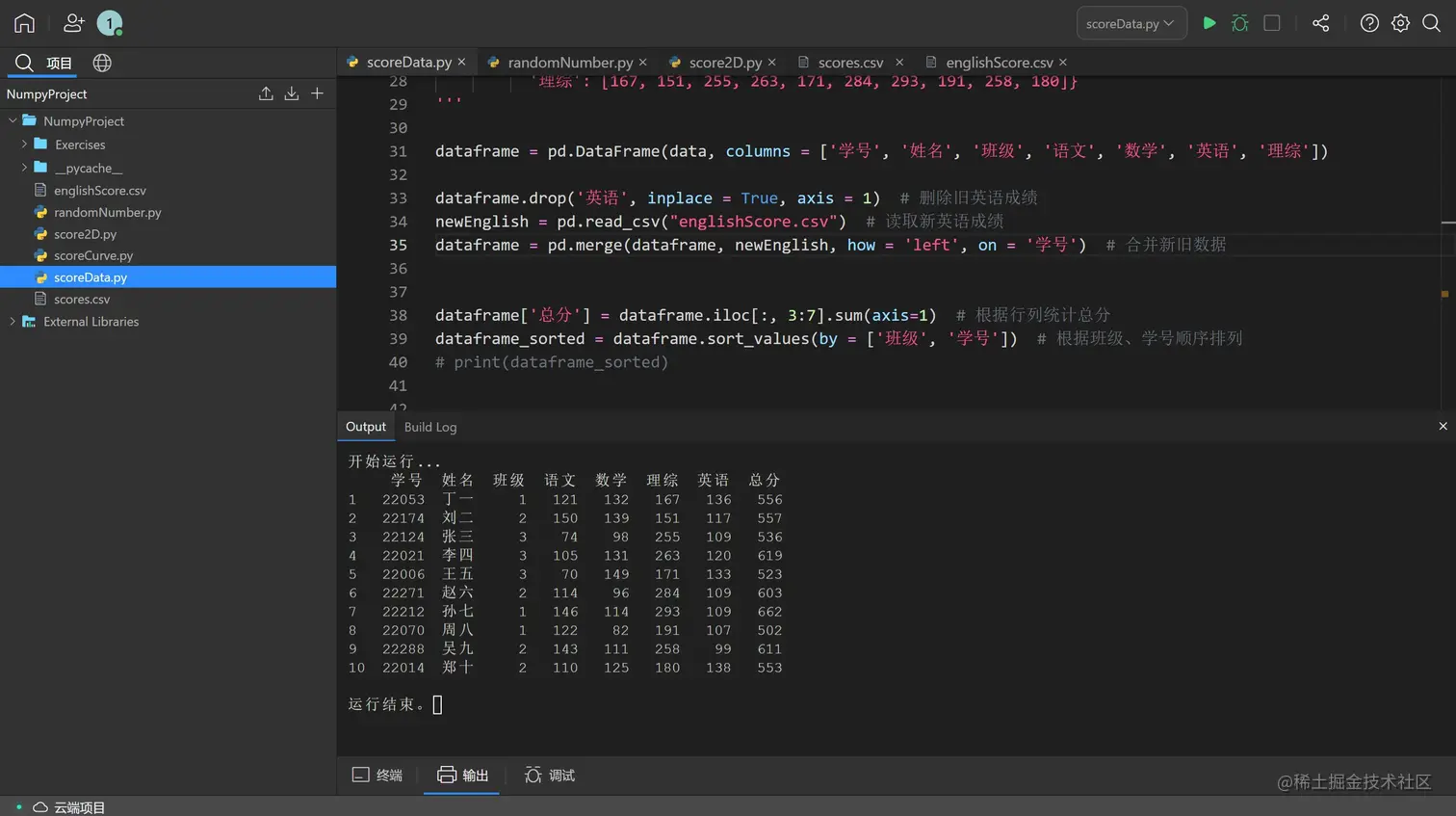
Task: Collapse the NumpyProject root folder
Action: (13, 120)
